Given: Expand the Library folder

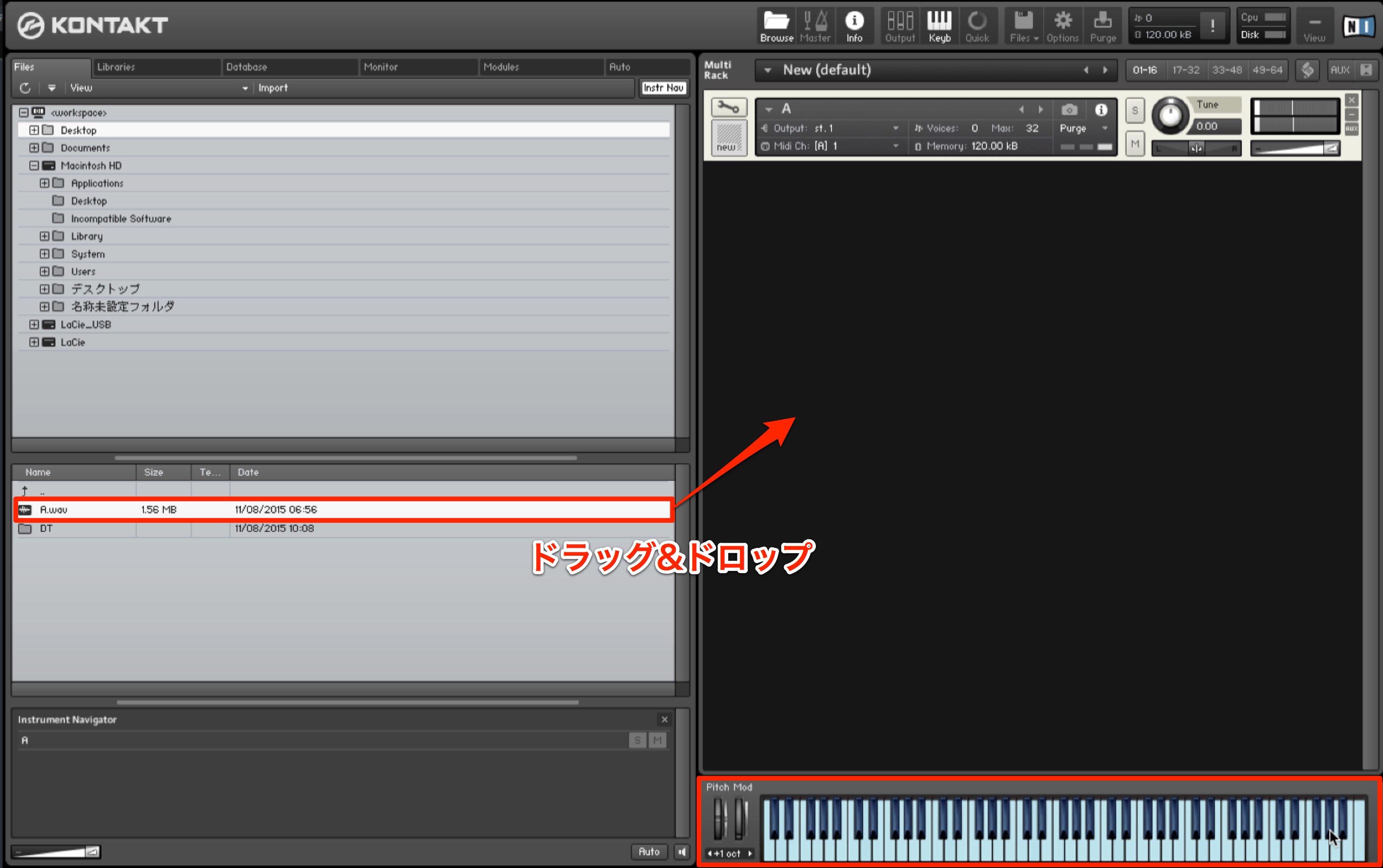Looking at the screenshot, I should pos(44,236).
